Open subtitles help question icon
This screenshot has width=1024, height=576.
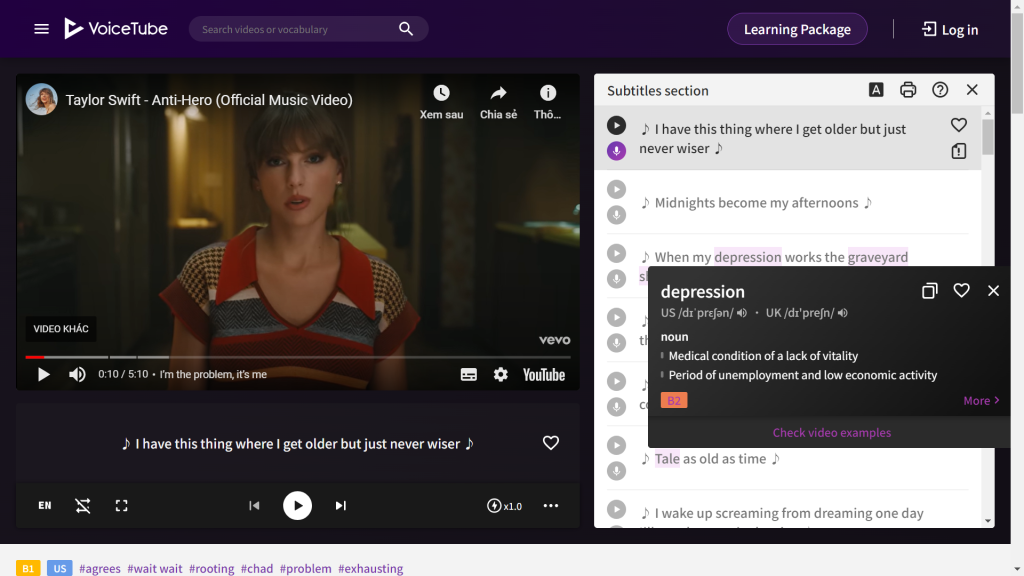[x=940, y=90]
